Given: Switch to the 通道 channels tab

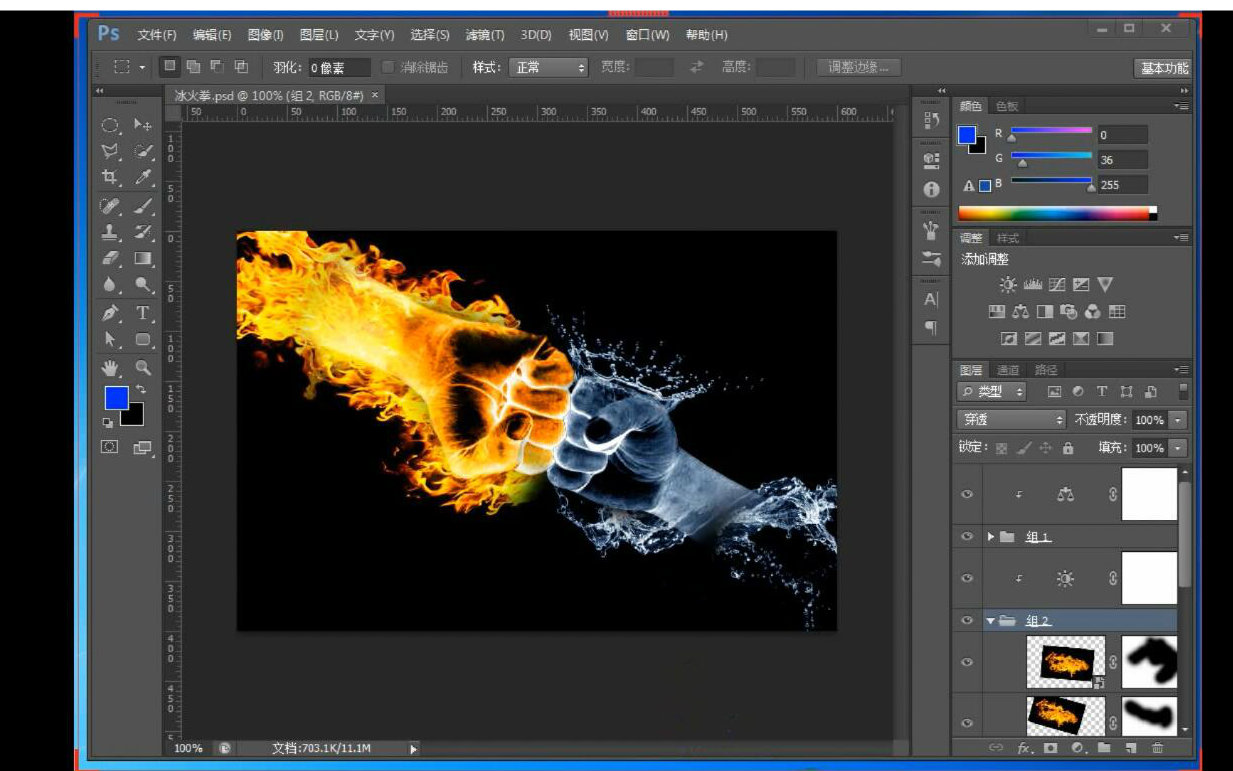Looking at the screenshot, I should pos(1008,369).
